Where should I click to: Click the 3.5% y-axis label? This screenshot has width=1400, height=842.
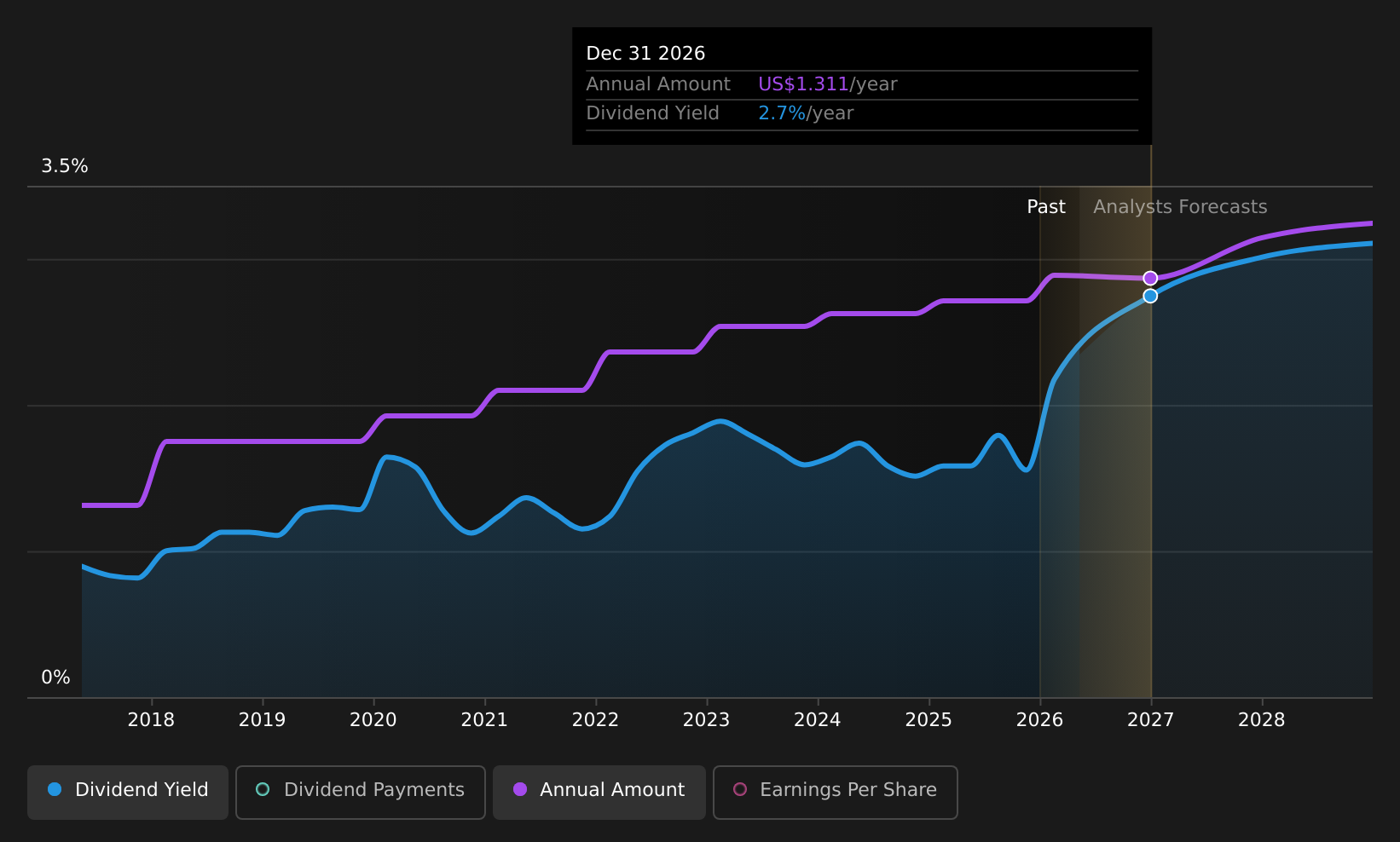(65, 166)
